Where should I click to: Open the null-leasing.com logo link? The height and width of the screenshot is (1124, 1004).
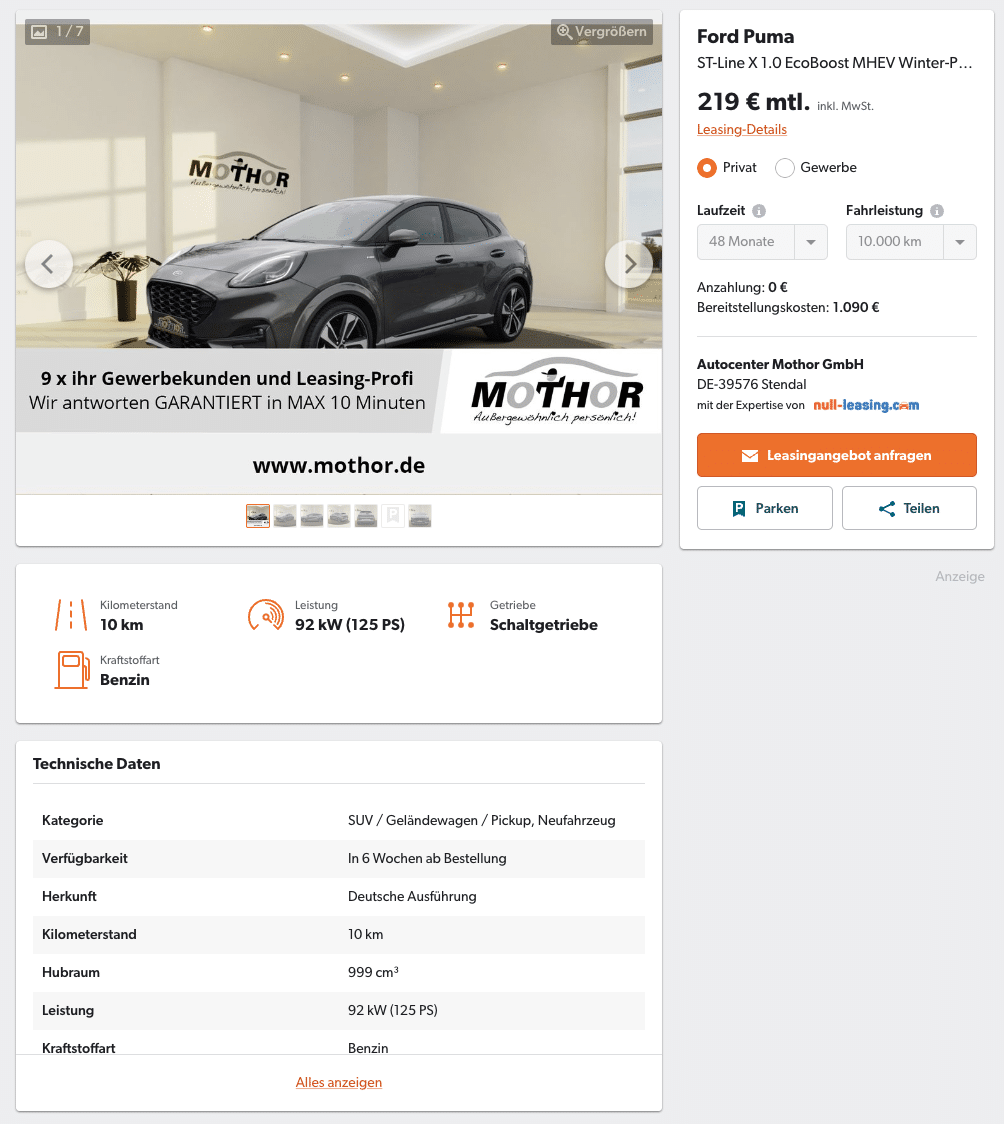(866, 405)
